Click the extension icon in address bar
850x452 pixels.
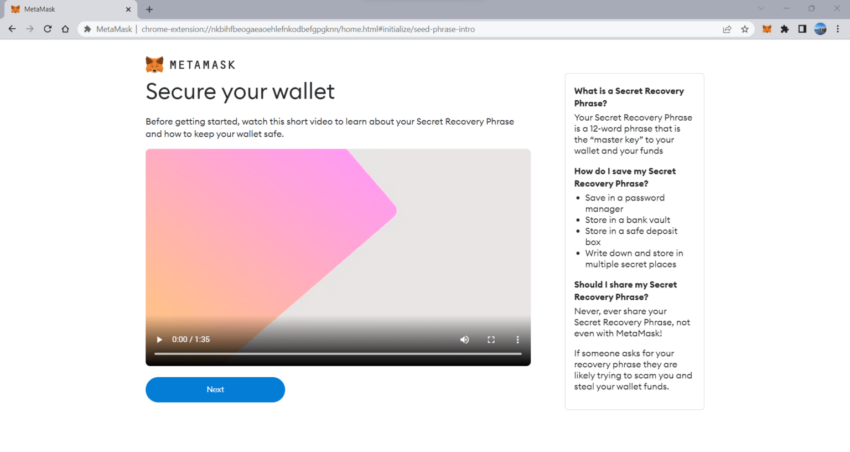point(87,29)
